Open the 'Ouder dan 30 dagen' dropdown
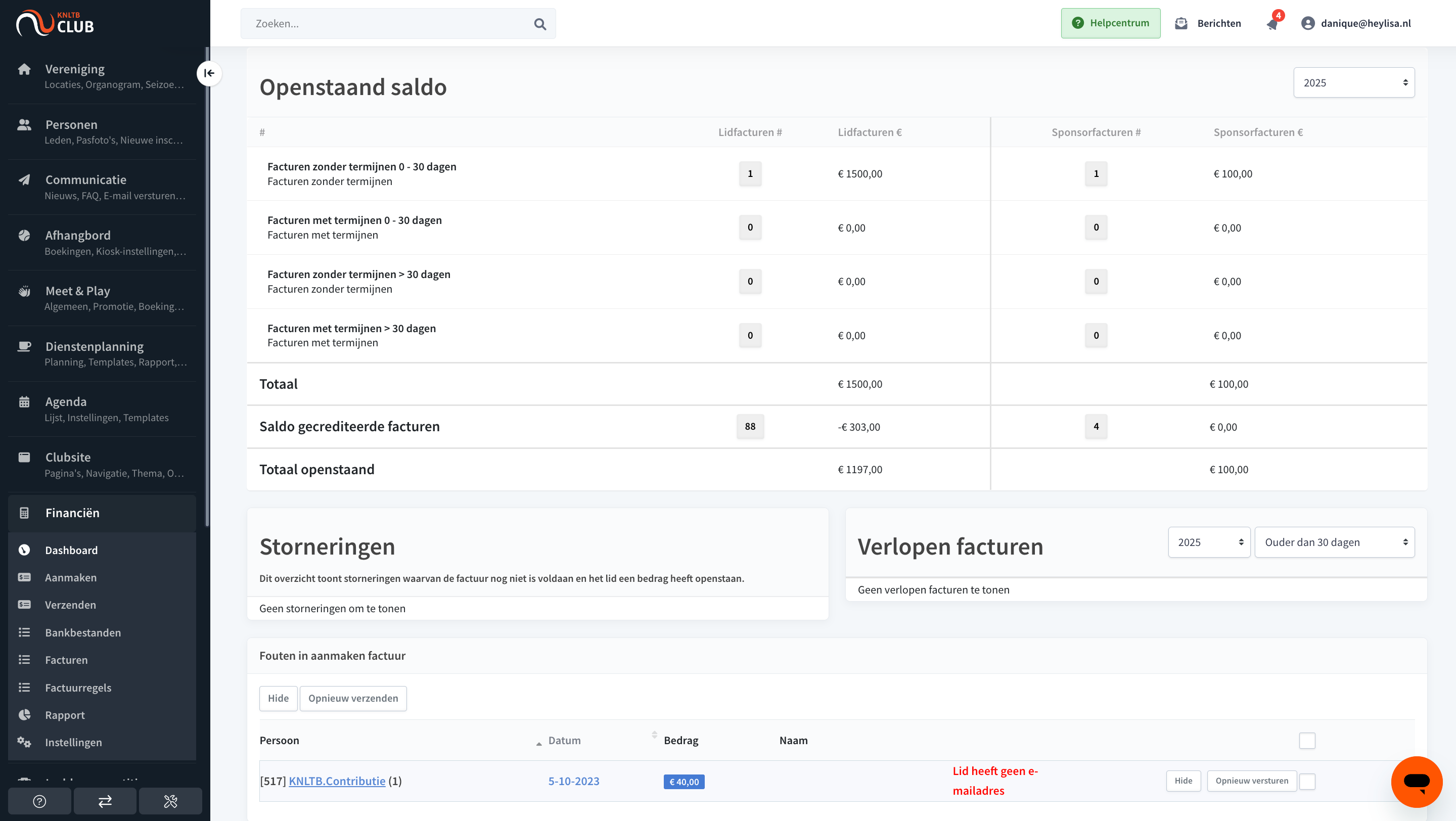The width and height of the screenshot is (1456, 821). [1334, 542]
